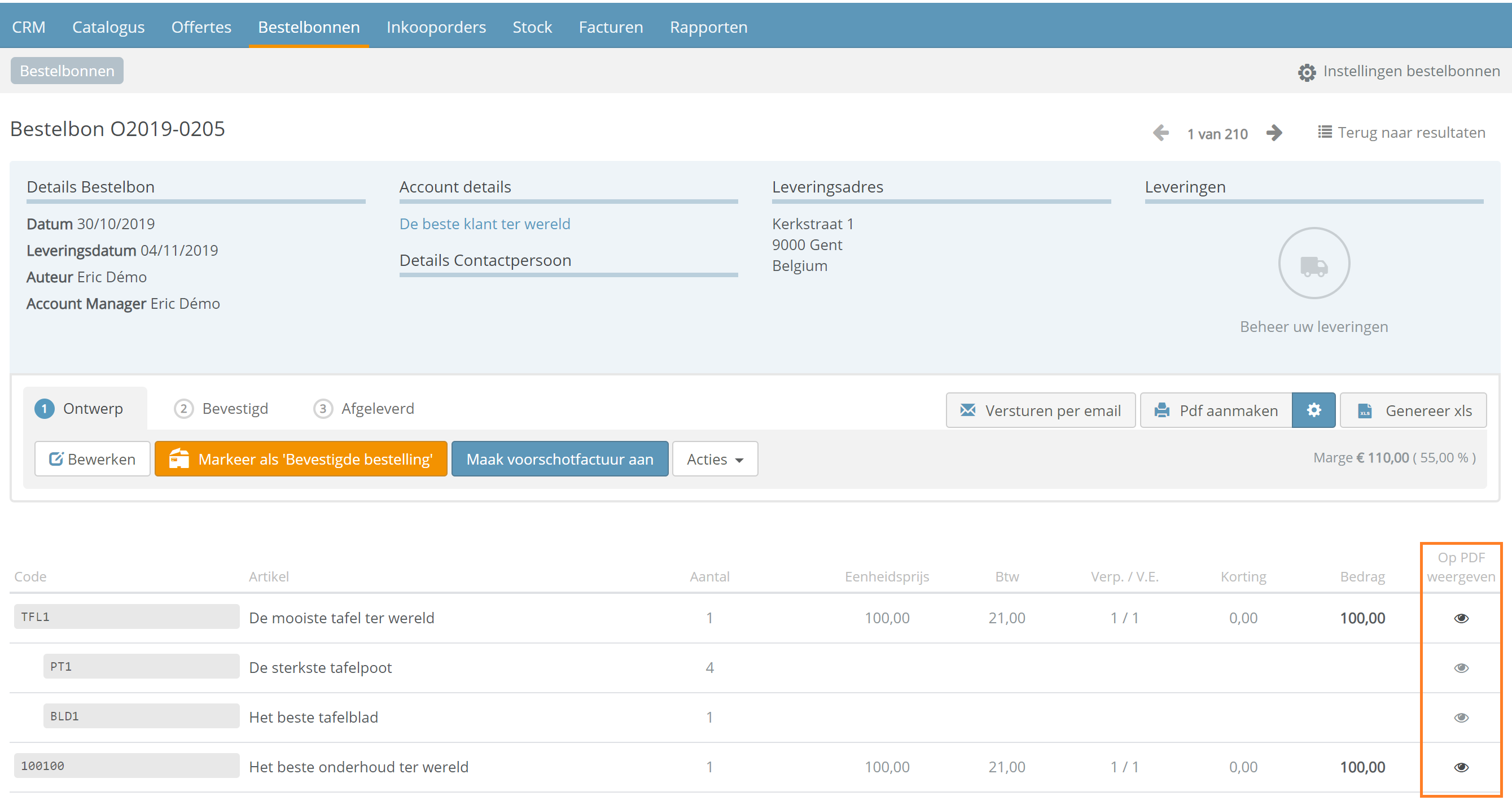The height and width of the screenshot is (809, 1512).
Task: Click code field PT1
Action: 141,666
